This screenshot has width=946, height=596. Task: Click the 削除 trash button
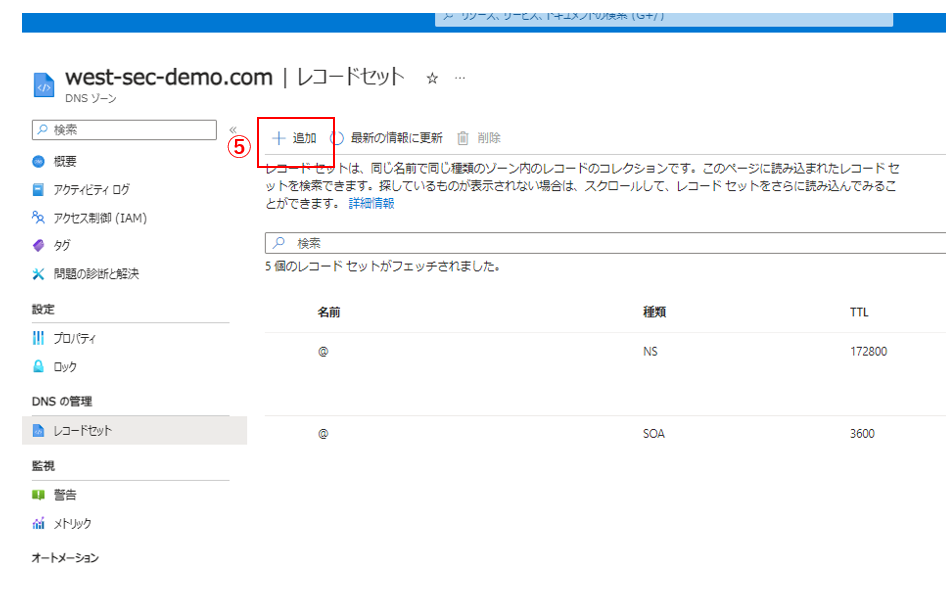[479, 138]
